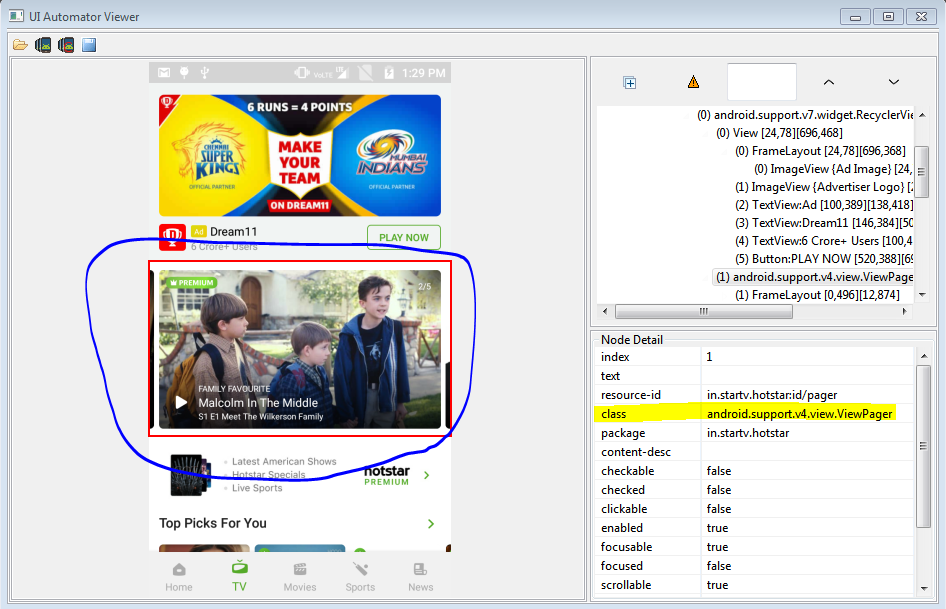This screenshot has height=609, width=946.
Task: Click PLAY NOW button in device screenshot
Action: tap(404, 237)
